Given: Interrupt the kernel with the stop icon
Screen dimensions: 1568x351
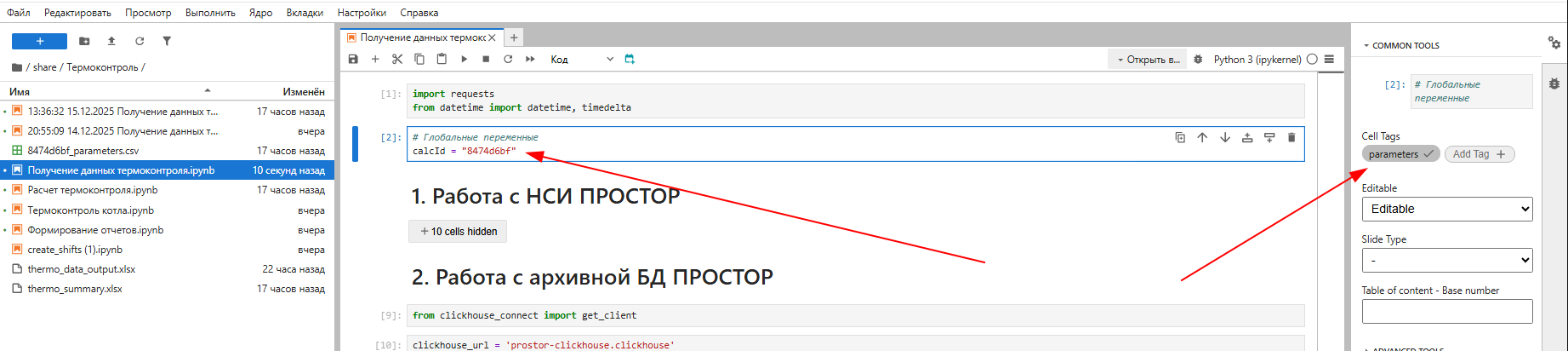Looking at the screenshot, I should [486, 59].
